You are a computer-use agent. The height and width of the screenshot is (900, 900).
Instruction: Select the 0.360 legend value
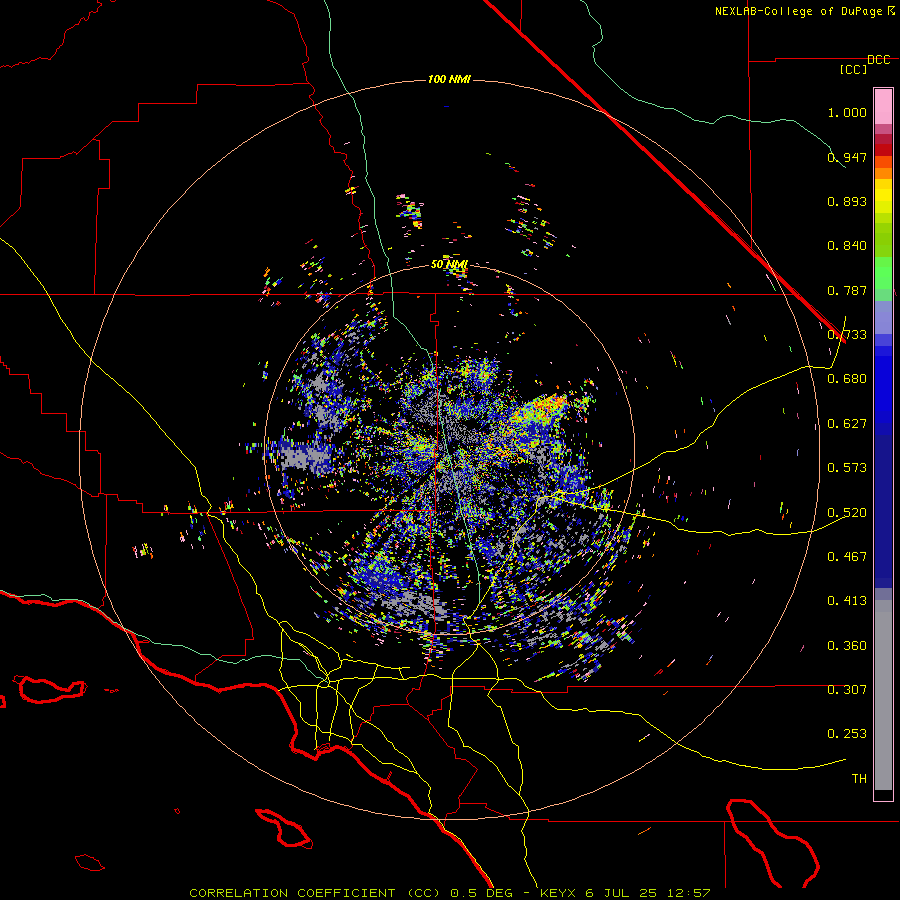point(847,645)
